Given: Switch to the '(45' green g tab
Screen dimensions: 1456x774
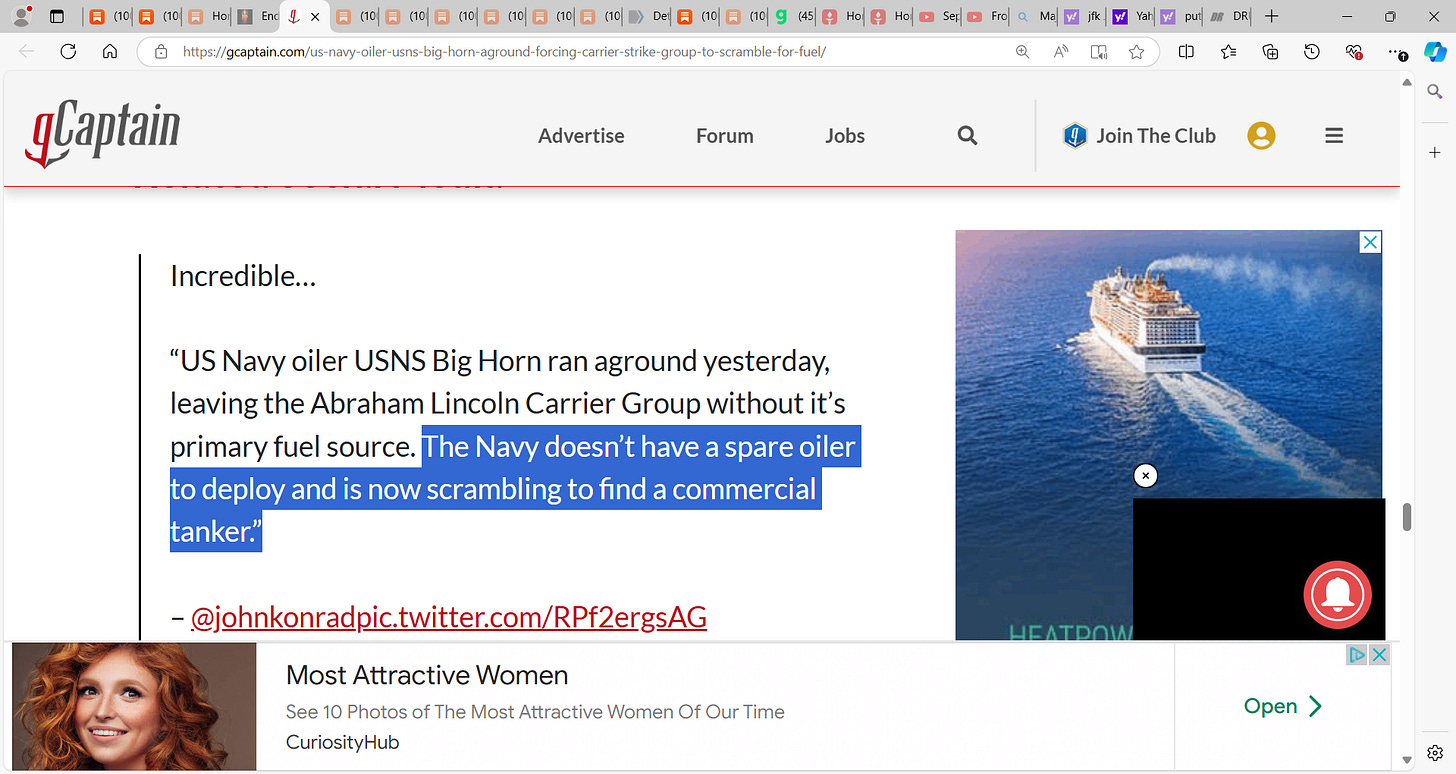Looking at the screenshot, I should 793,17.
